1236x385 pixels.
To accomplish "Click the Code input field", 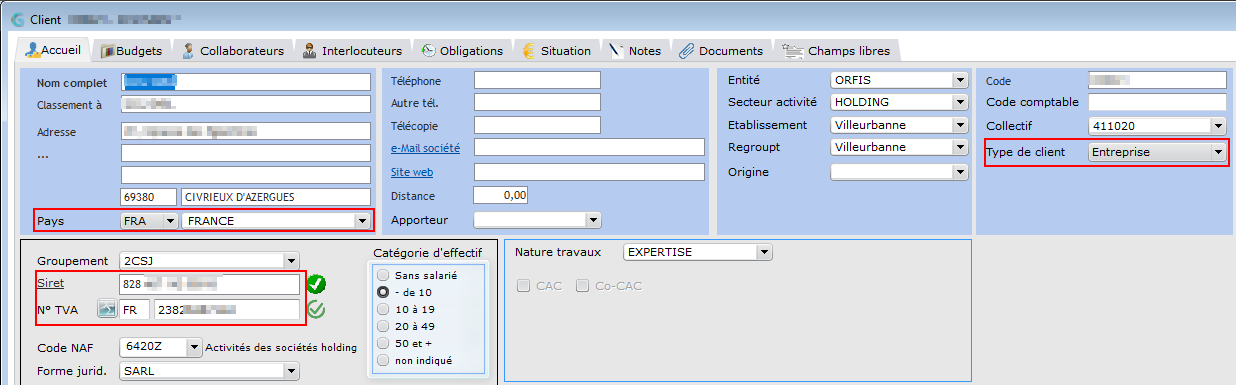I will click(x=1157, y=80).
